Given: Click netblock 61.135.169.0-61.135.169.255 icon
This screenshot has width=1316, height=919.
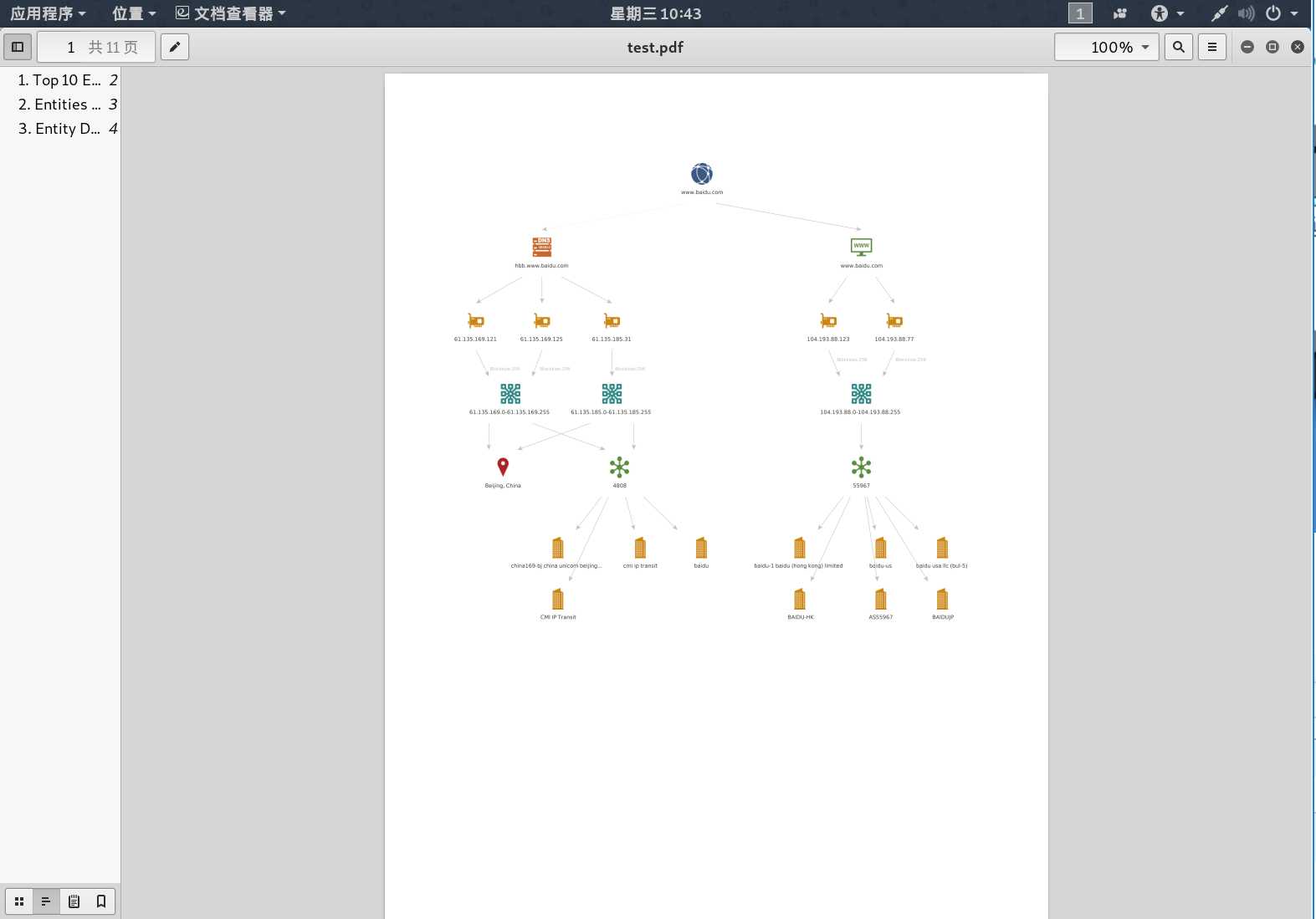Looking at the screenshot, I should [x=510, y=394].
